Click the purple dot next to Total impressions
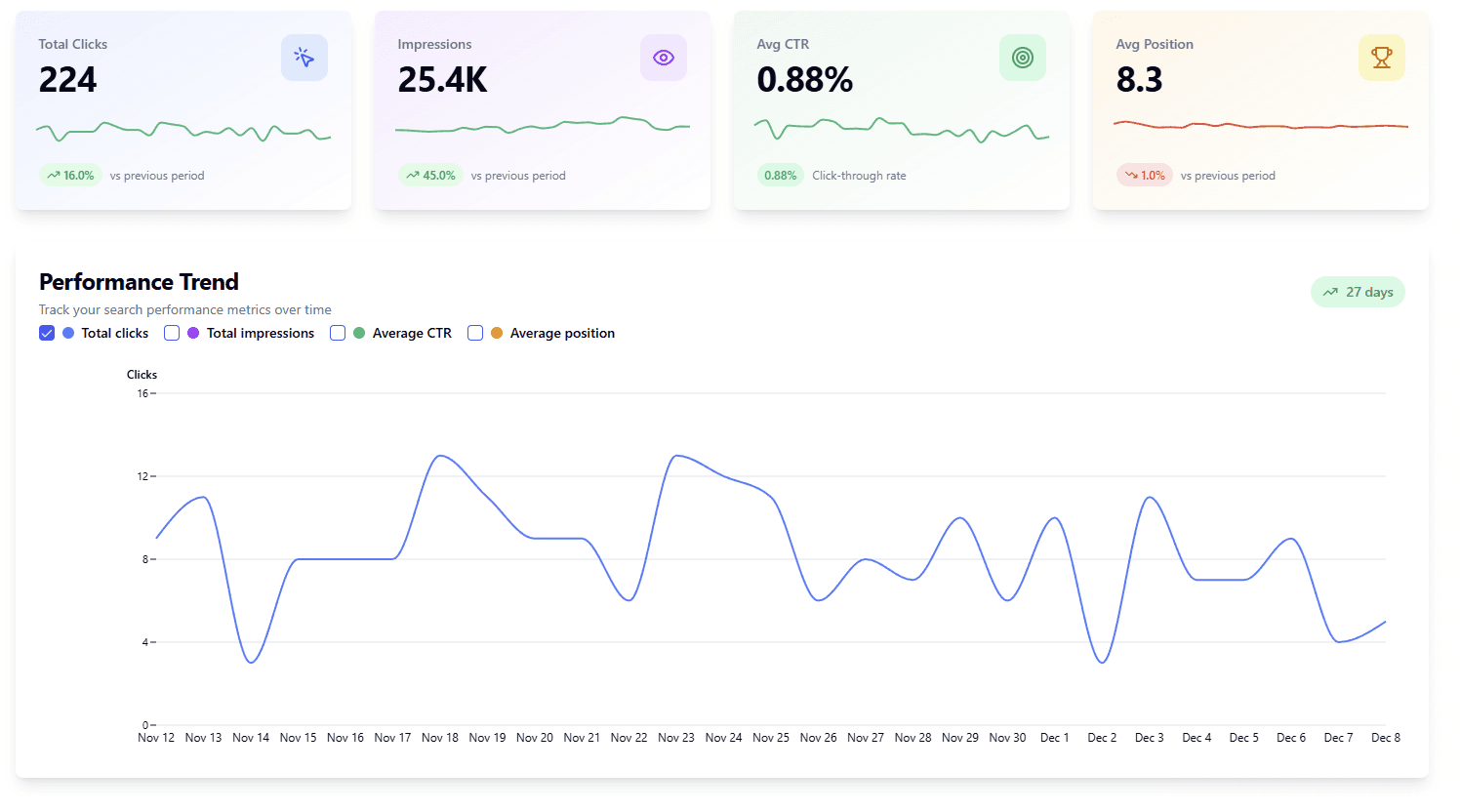 [x=192, y=333]
